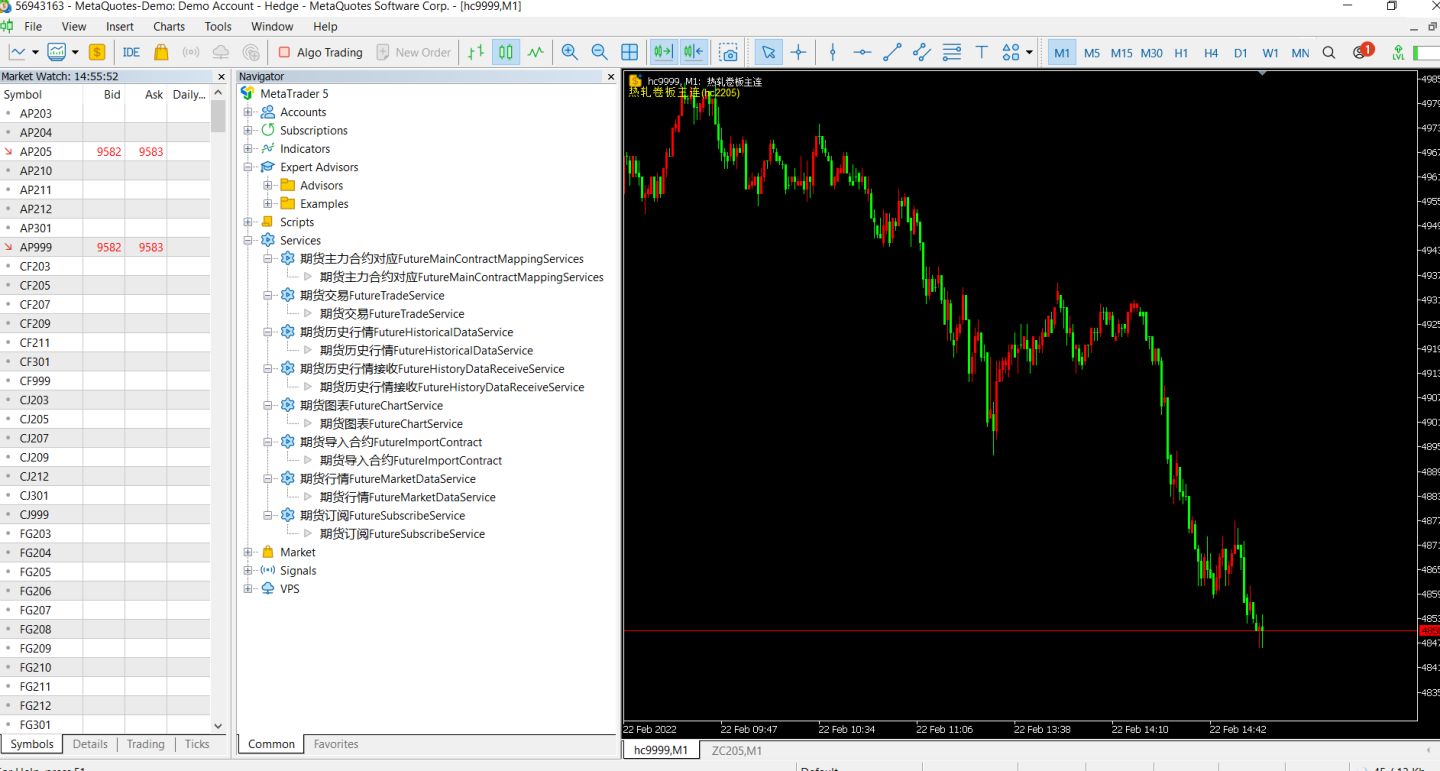This screenshot has height=771, width=1440.
Task: Toggle chart auto scroll
Action: (663, 52)
